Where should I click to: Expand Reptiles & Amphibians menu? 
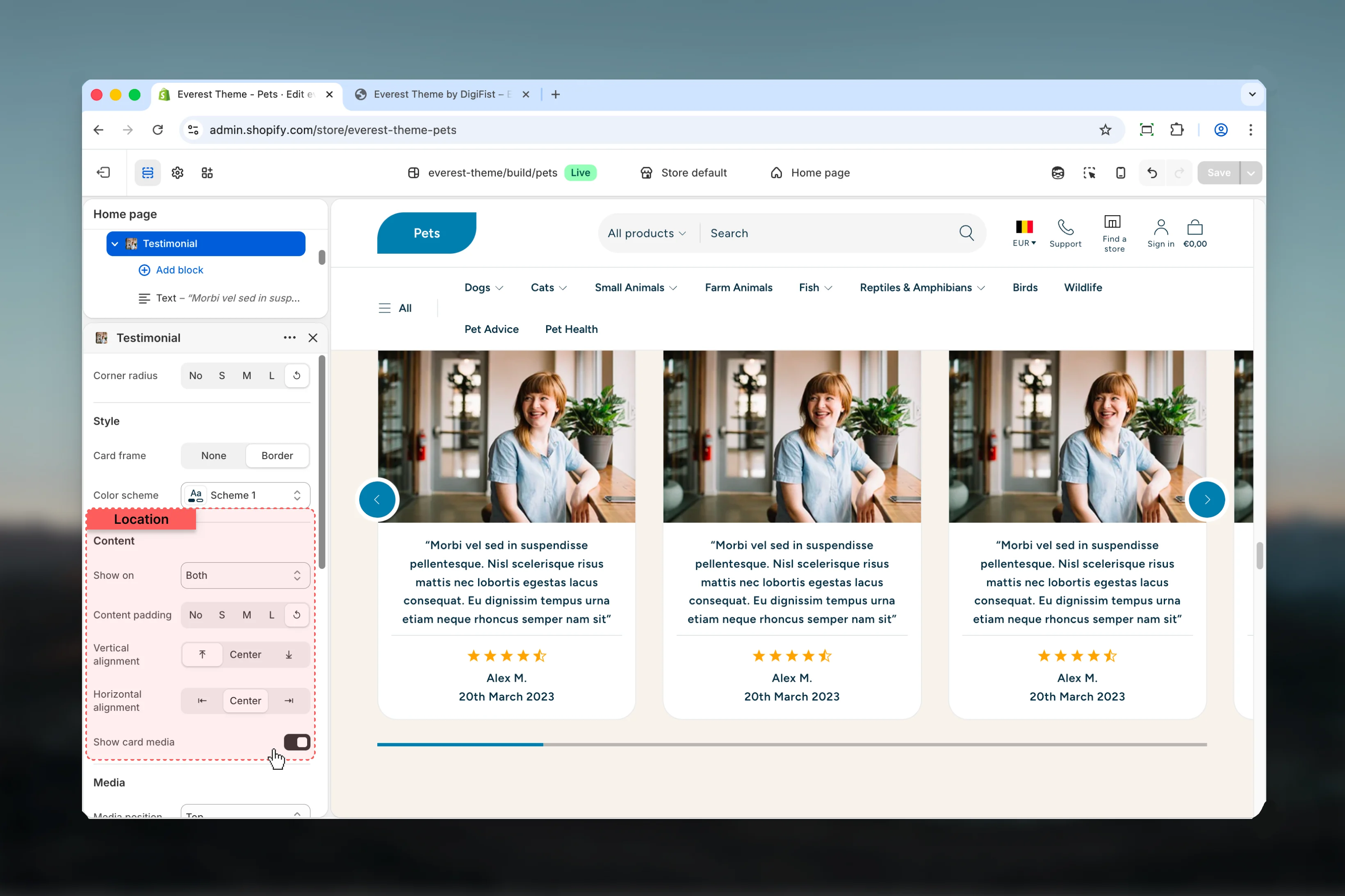point(922,287)
